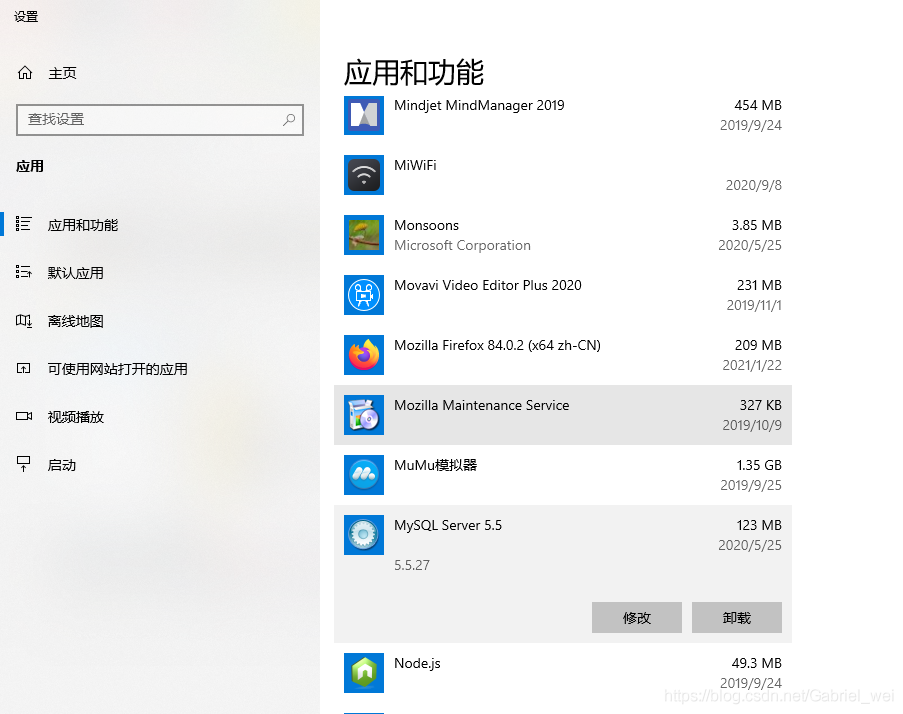Image resolution: width=903 pixels, height=714 pixels.
Task: Click the 应用 category heading in sidebar
Action: pyautogui.click(x=30, y=166)
